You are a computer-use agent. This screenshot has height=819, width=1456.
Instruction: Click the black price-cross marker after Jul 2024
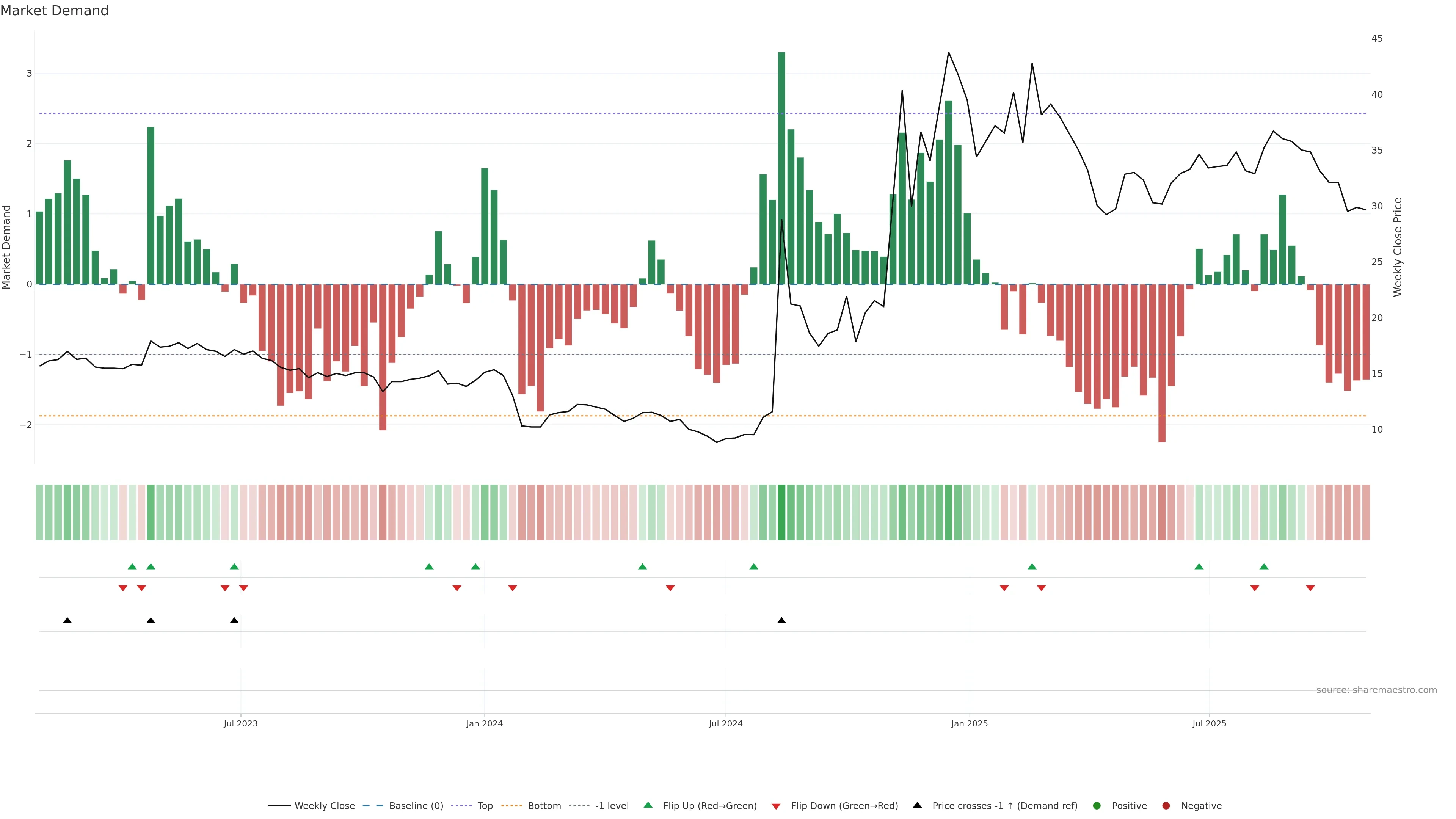click(x=782, y=621)
